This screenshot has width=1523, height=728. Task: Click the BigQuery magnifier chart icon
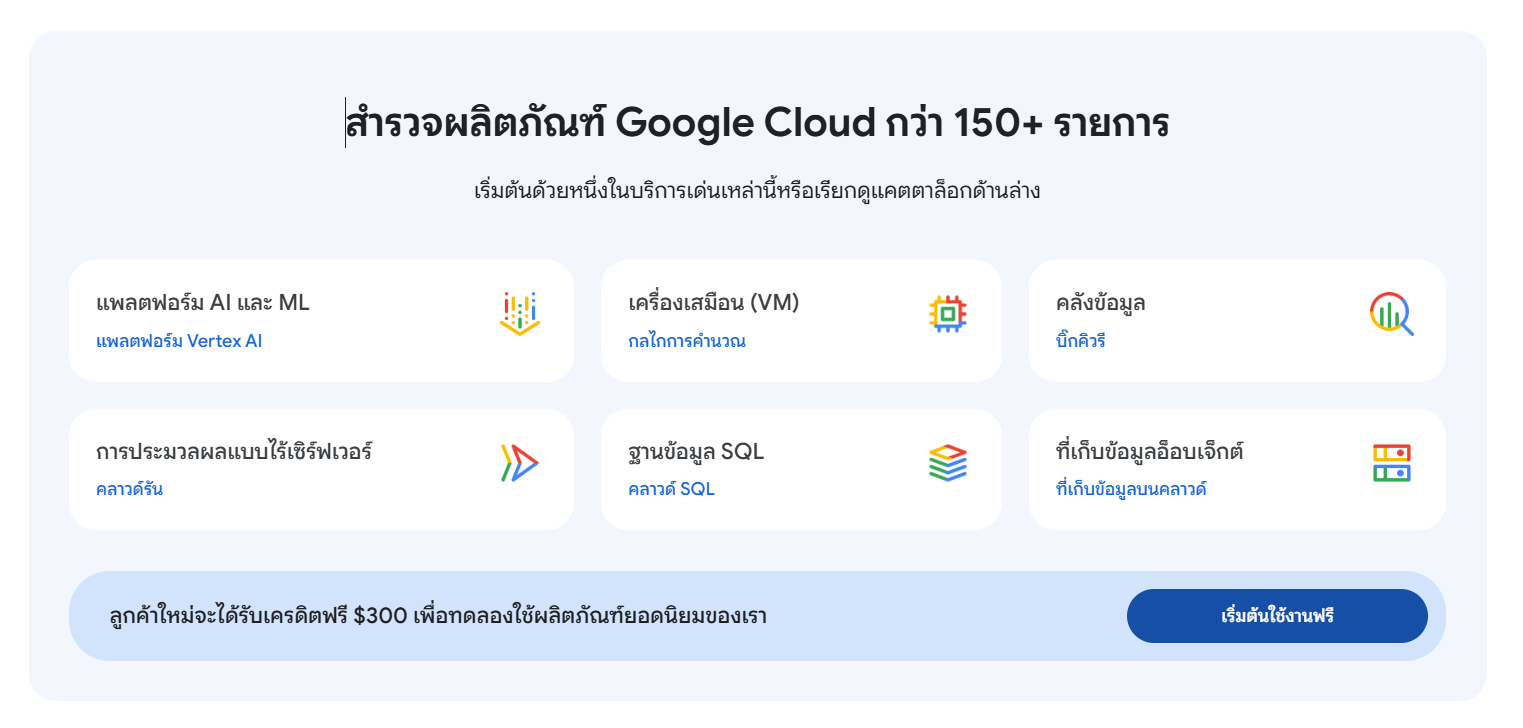[1391, 314]
